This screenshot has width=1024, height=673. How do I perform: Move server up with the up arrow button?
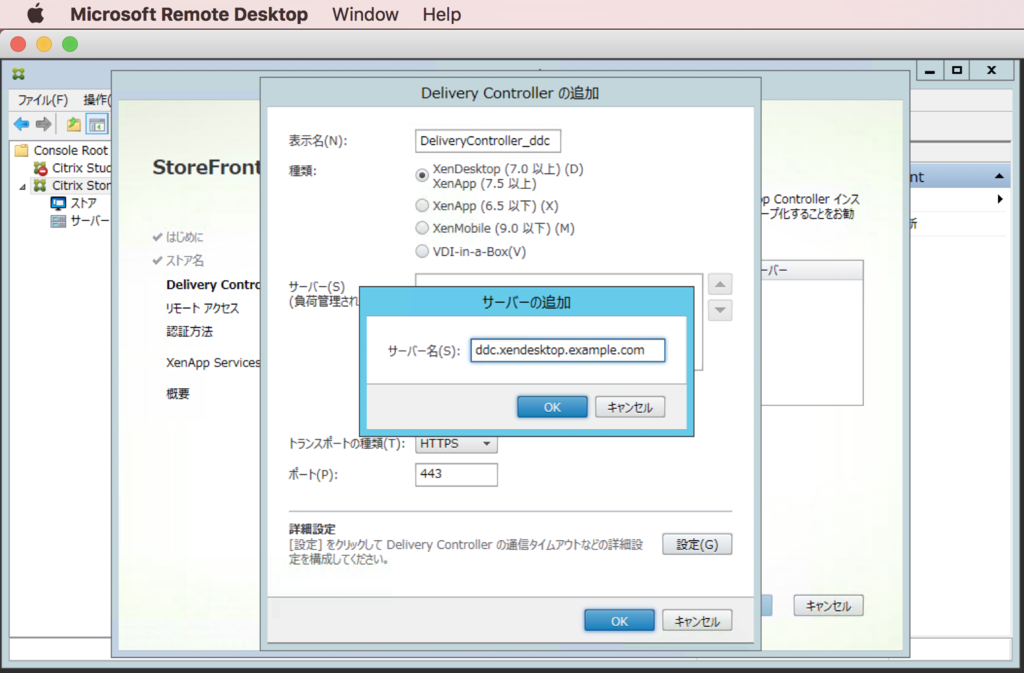click(720, 285)
